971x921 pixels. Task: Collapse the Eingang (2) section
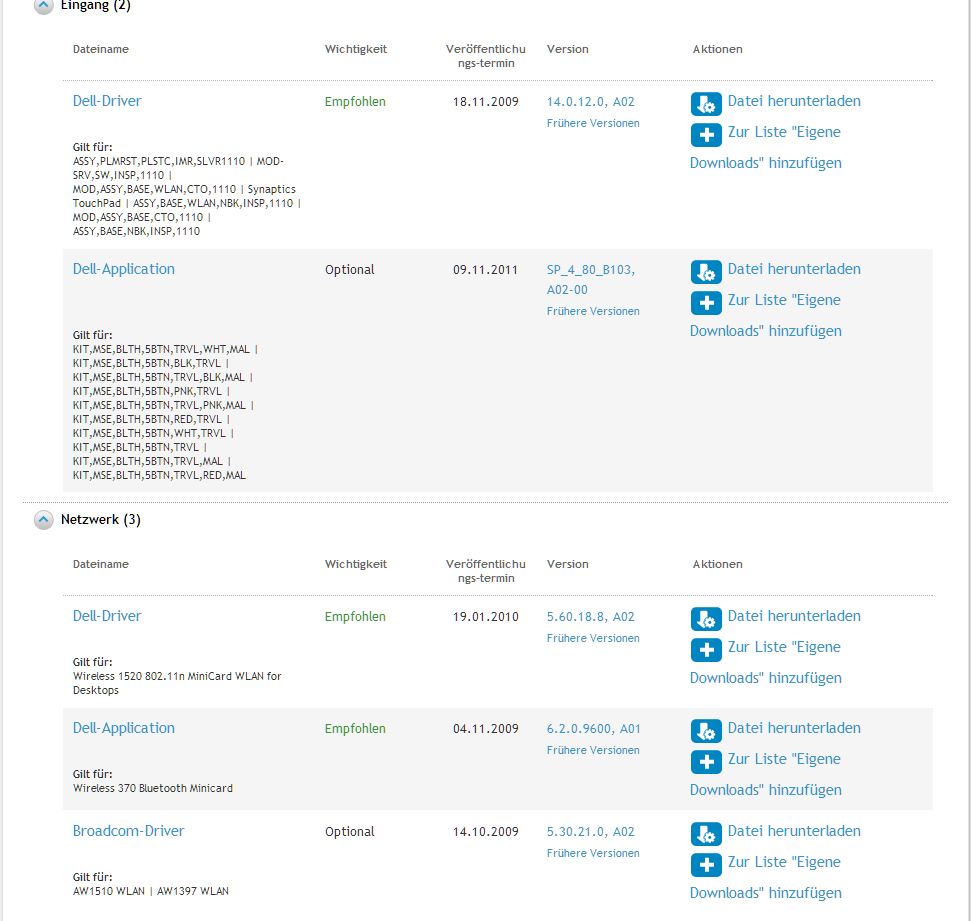pyautogui.click(x=43, y=6)
